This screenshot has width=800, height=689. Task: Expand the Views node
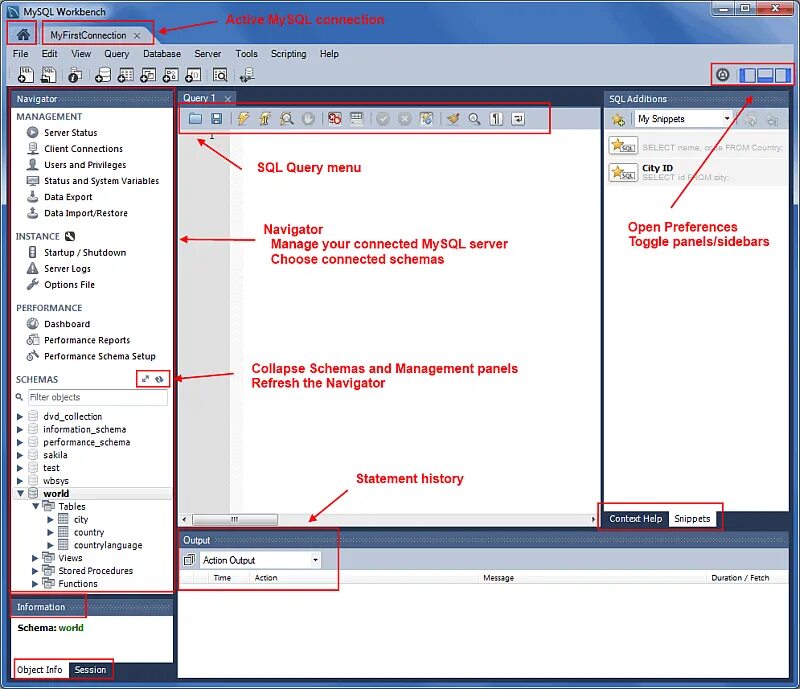pos(35,558)
